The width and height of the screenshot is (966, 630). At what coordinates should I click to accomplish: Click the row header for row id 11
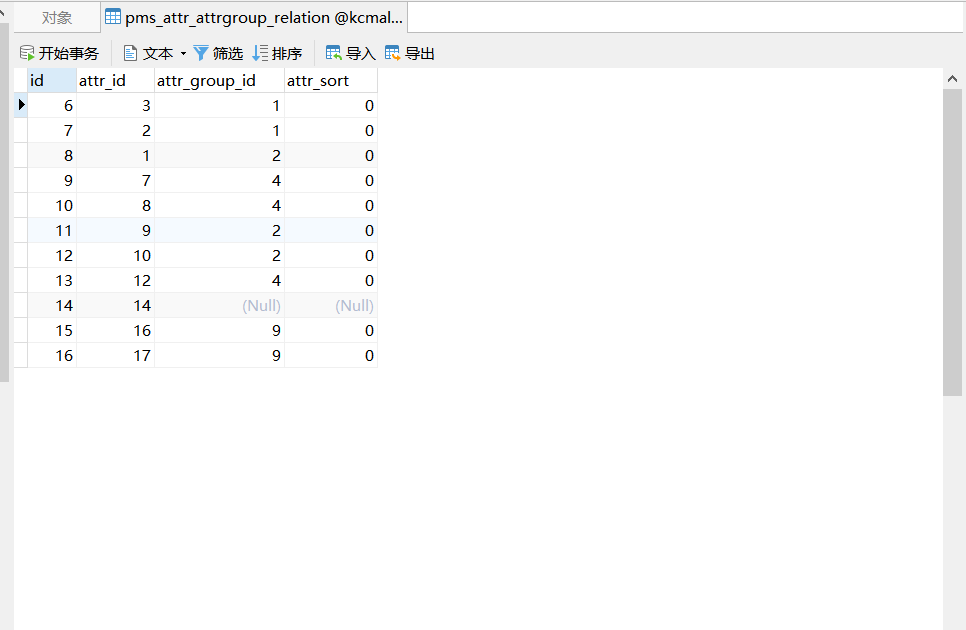pyautogui.click(x=21, y=230)
